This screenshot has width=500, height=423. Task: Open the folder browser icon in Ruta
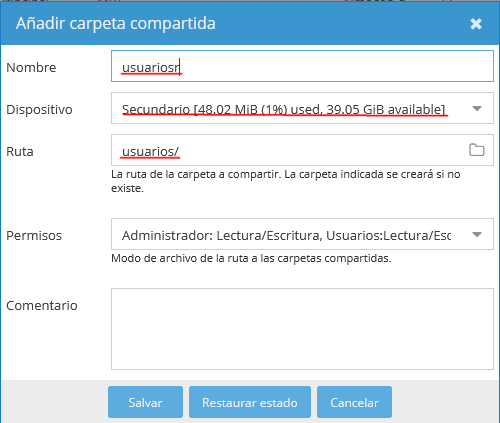coord(477,150)
